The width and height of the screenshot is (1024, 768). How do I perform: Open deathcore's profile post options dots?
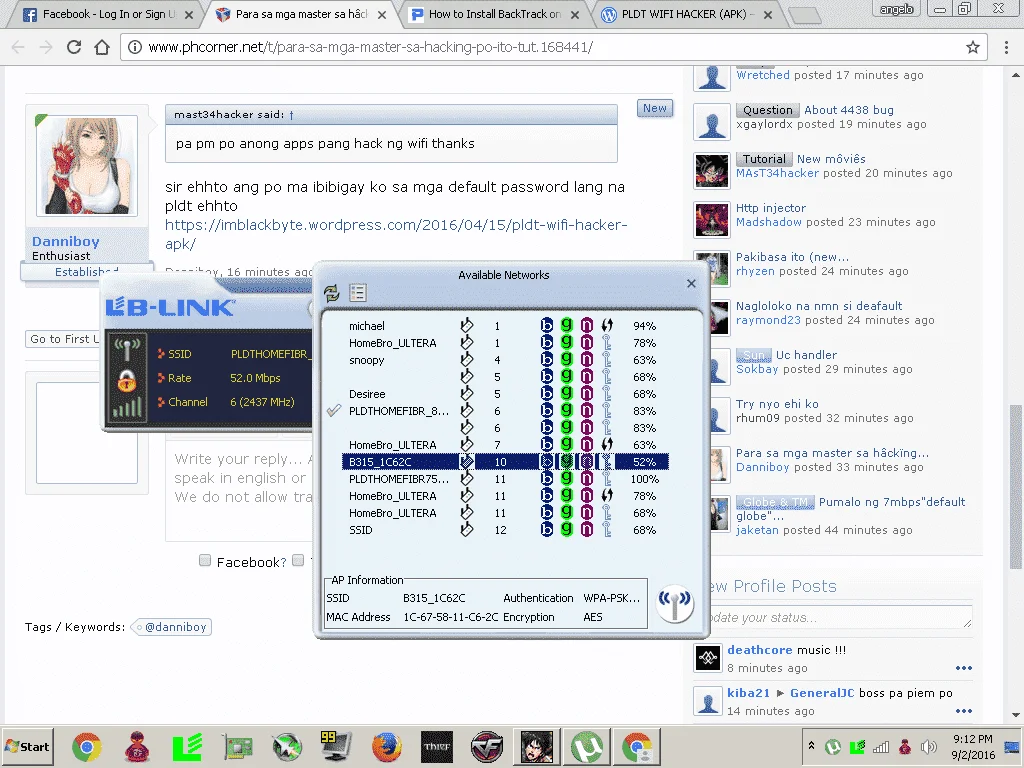pos(963,668)
